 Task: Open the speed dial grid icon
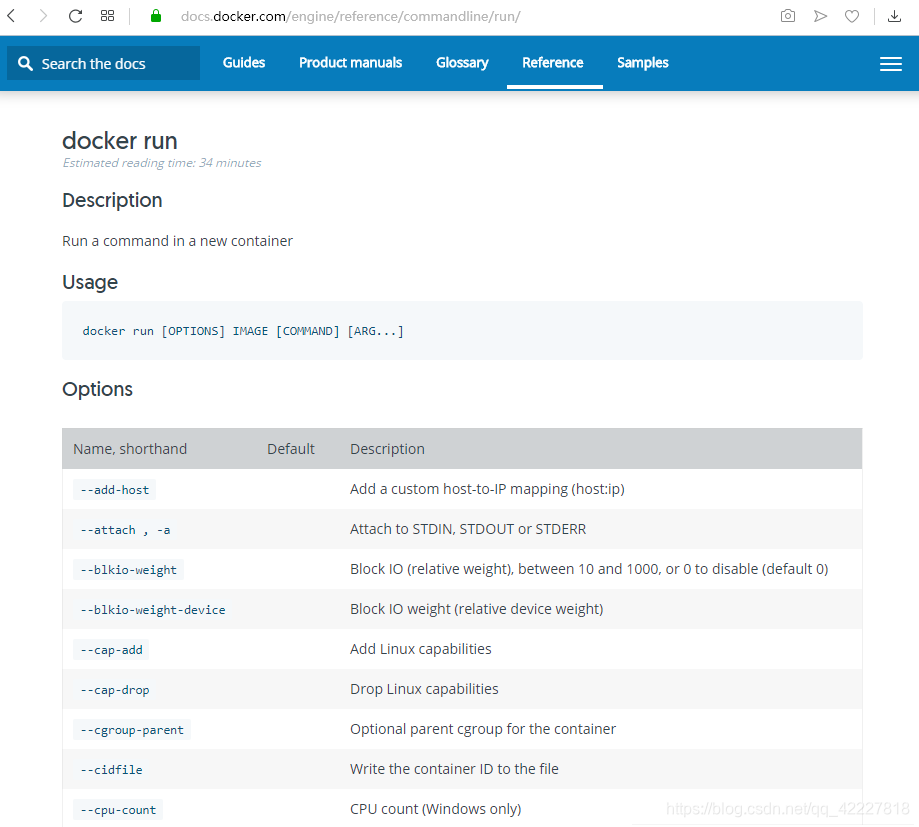pos(107,16)
